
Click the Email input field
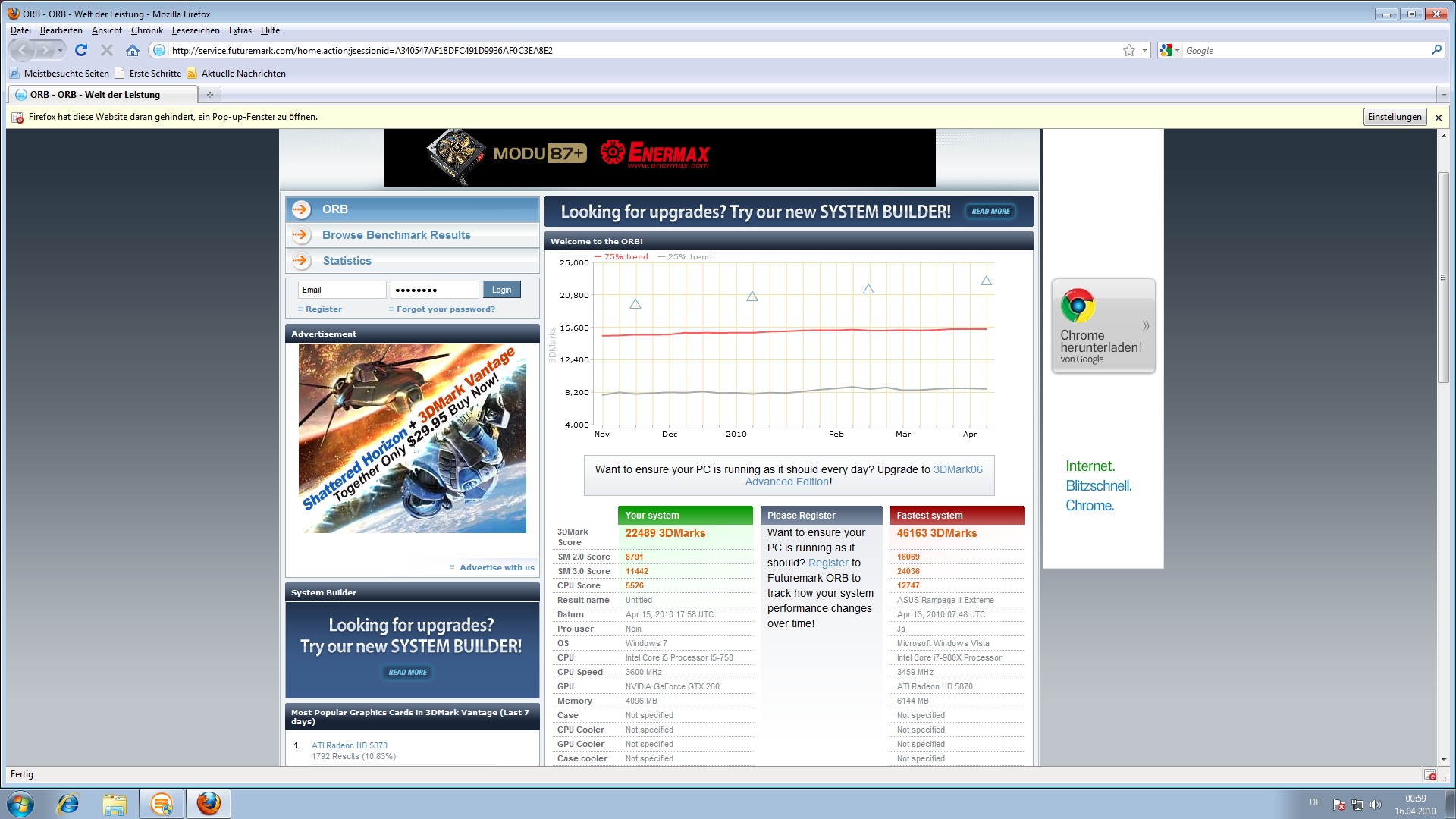click(x=342, y=290)
